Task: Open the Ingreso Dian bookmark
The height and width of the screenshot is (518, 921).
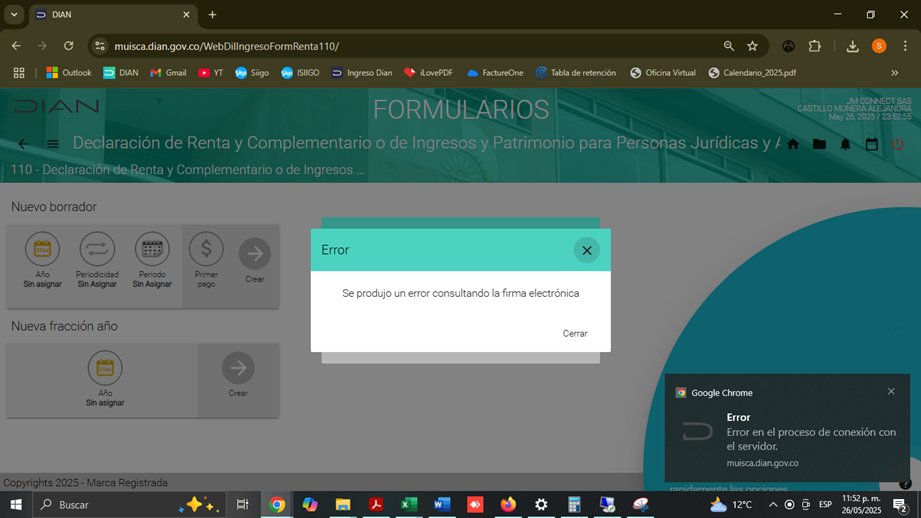Action: [x=362, y=73]
